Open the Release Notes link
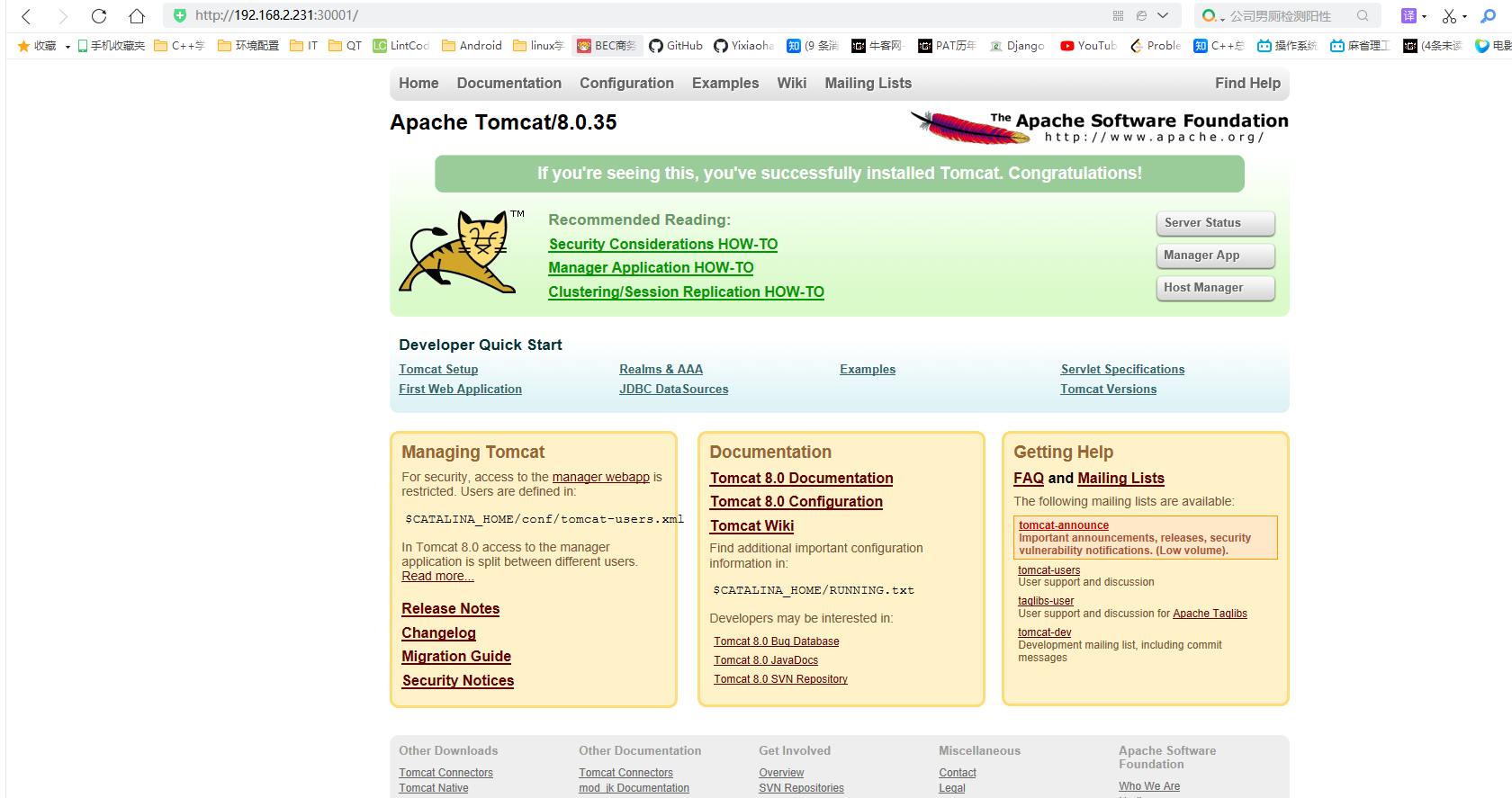Screen dimensions: 1512x798 coord(451,608)
